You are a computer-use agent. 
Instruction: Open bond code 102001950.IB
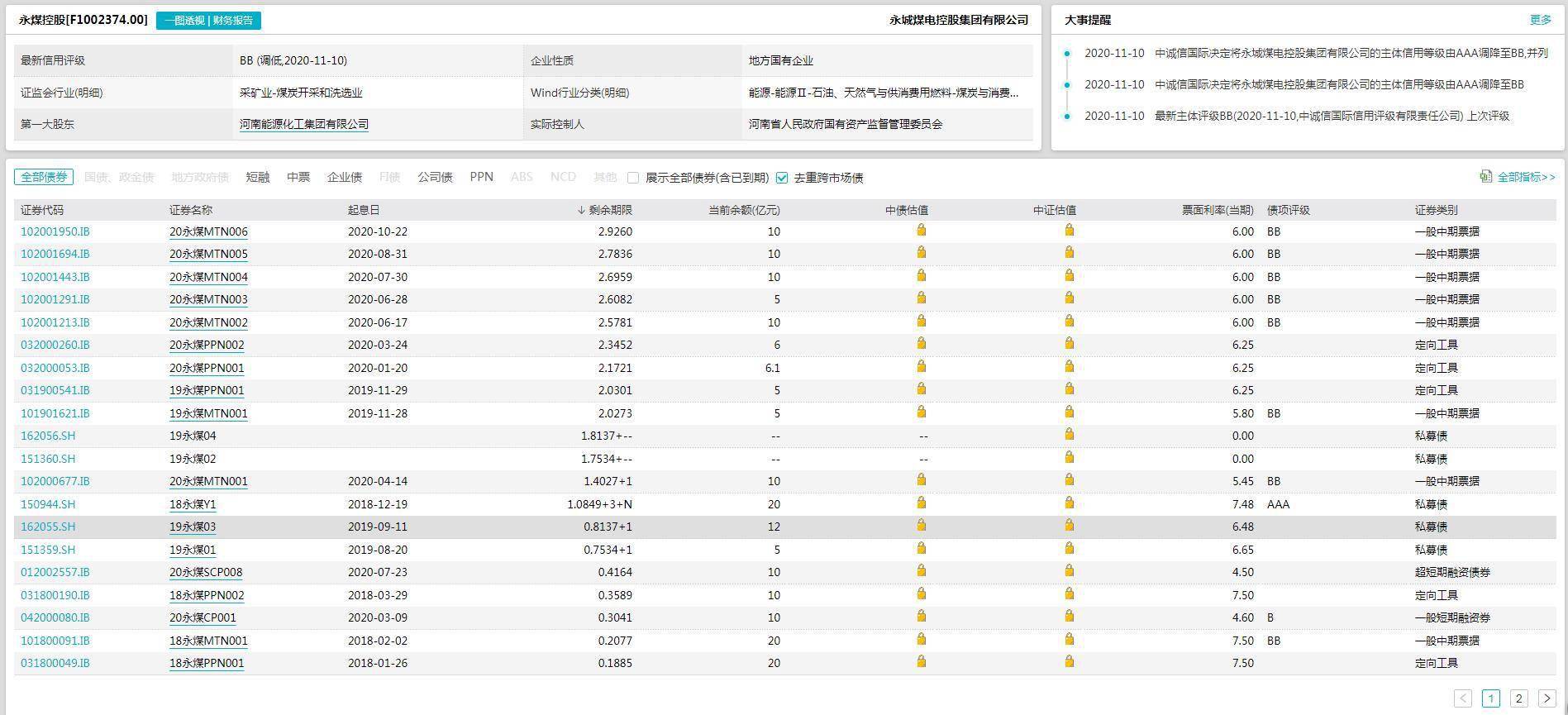[55, 231]
